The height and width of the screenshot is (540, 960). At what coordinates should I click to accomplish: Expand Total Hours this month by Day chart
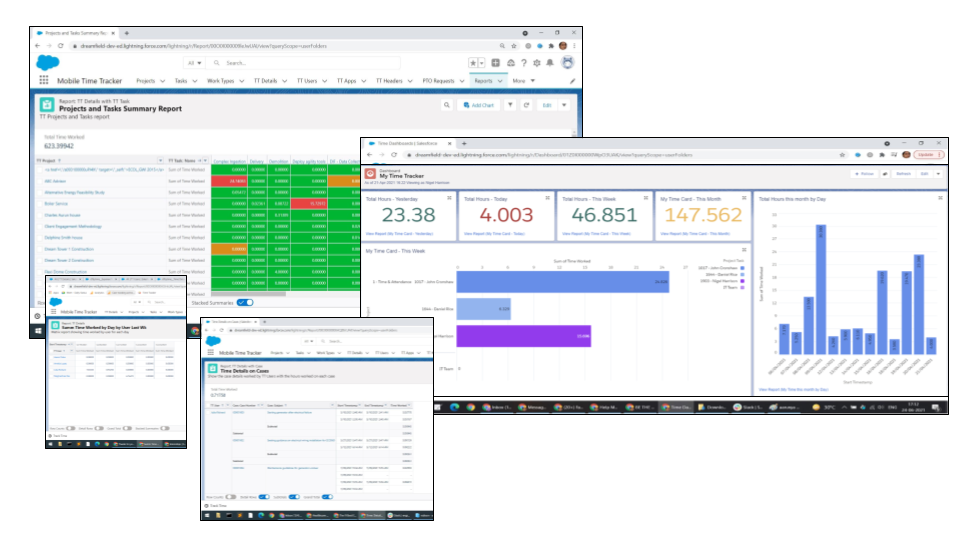(x=940, y=198)
